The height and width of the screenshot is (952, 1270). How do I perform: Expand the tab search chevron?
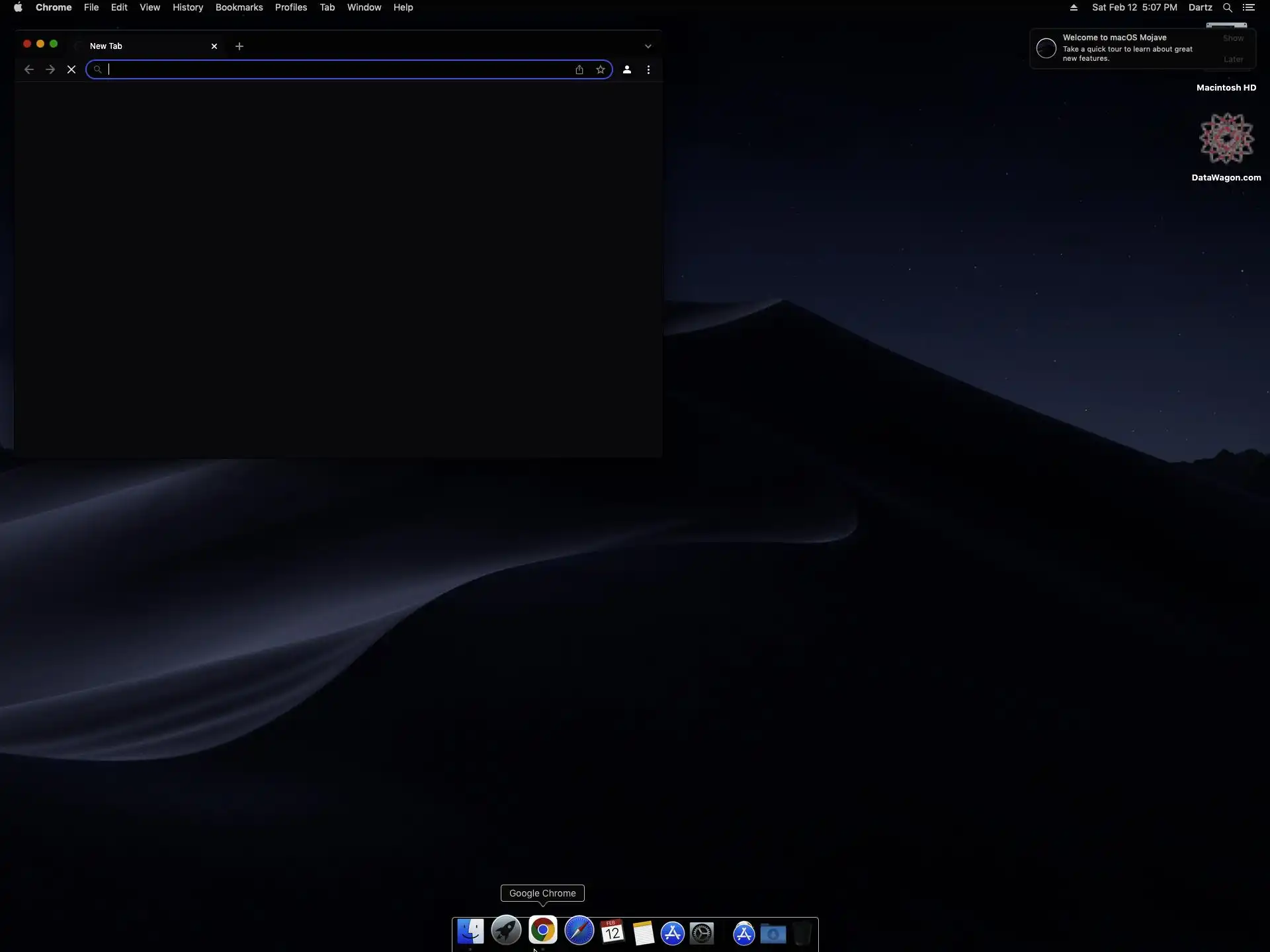coord(648,46)
